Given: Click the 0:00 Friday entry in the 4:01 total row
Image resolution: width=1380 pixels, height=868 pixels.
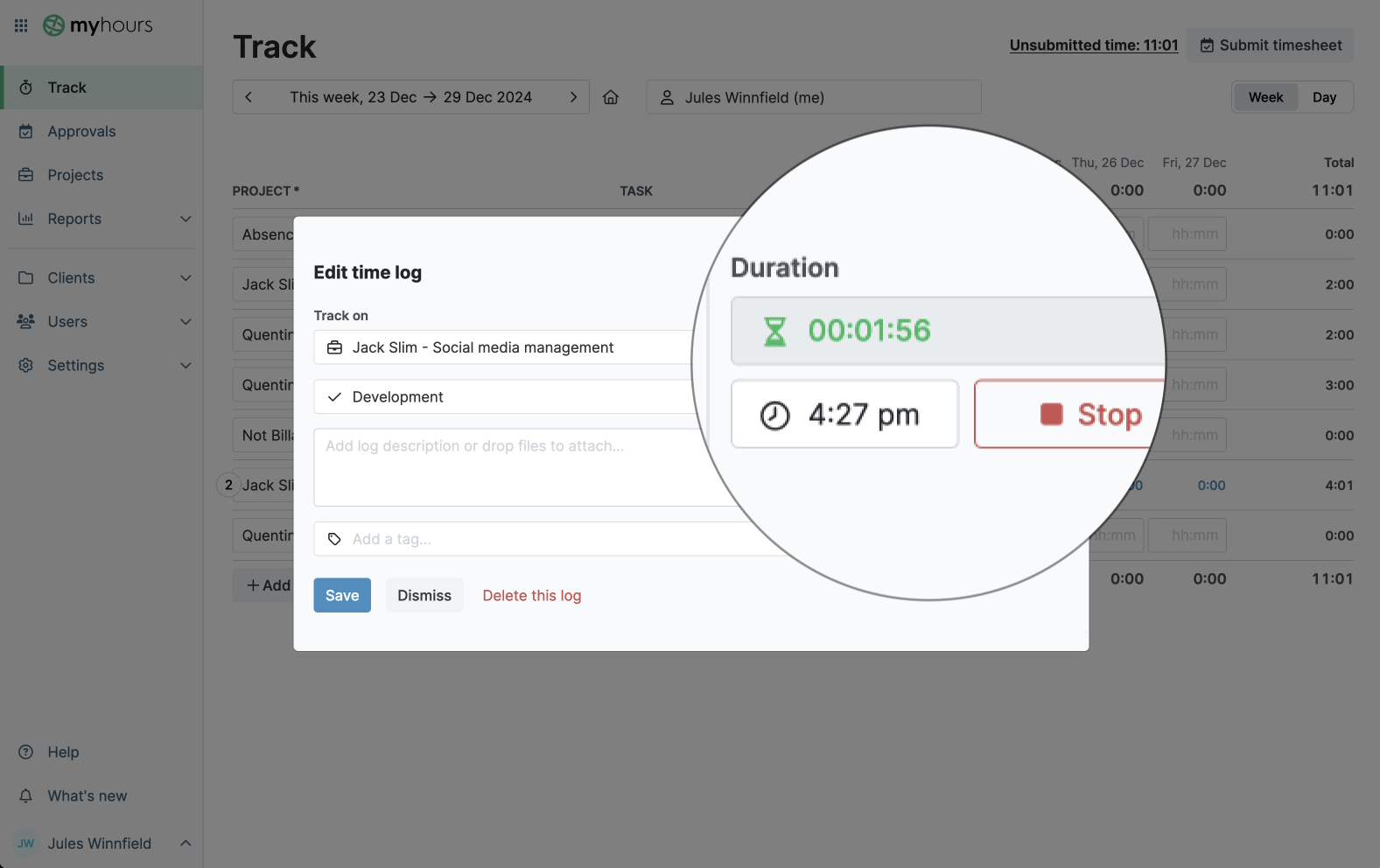Looking at the screenshot, I should tap(1211, 486).
